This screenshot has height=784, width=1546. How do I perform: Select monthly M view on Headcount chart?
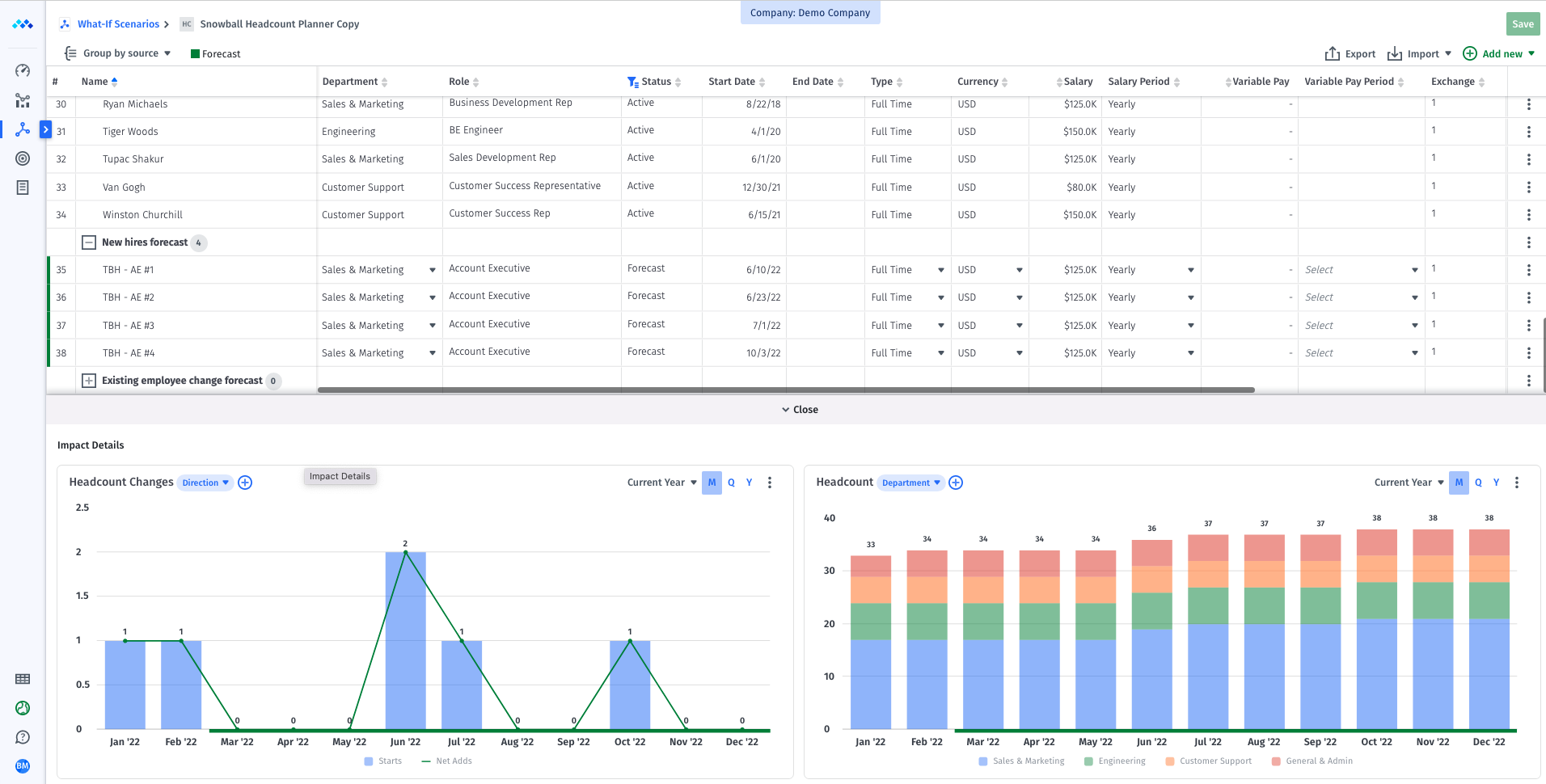(1459, 483)
